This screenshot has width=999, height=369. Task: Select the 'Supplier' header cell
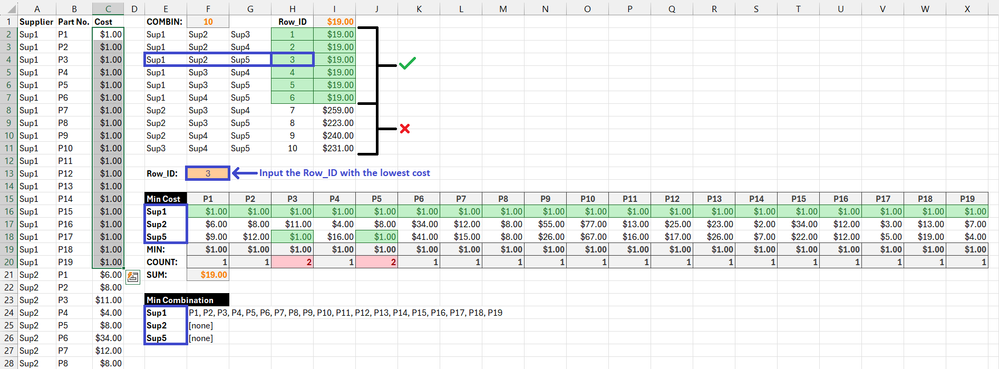point(37,21)
